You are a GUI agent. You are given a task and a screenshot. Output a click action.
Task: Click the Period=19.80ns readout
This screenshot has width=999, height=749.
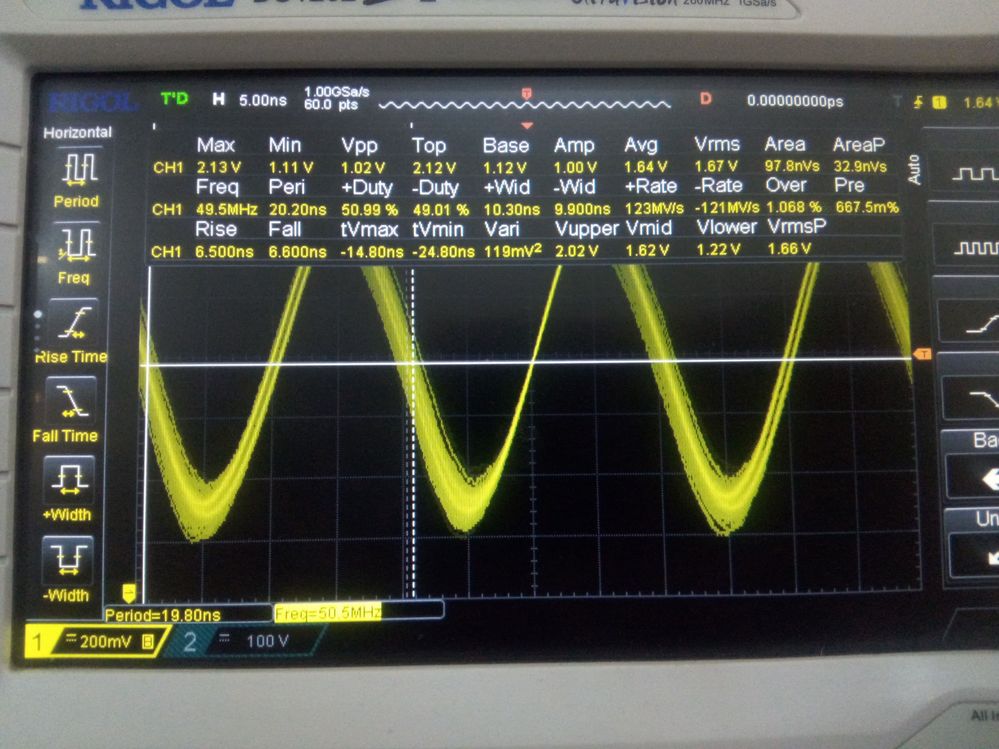point(164,615)
